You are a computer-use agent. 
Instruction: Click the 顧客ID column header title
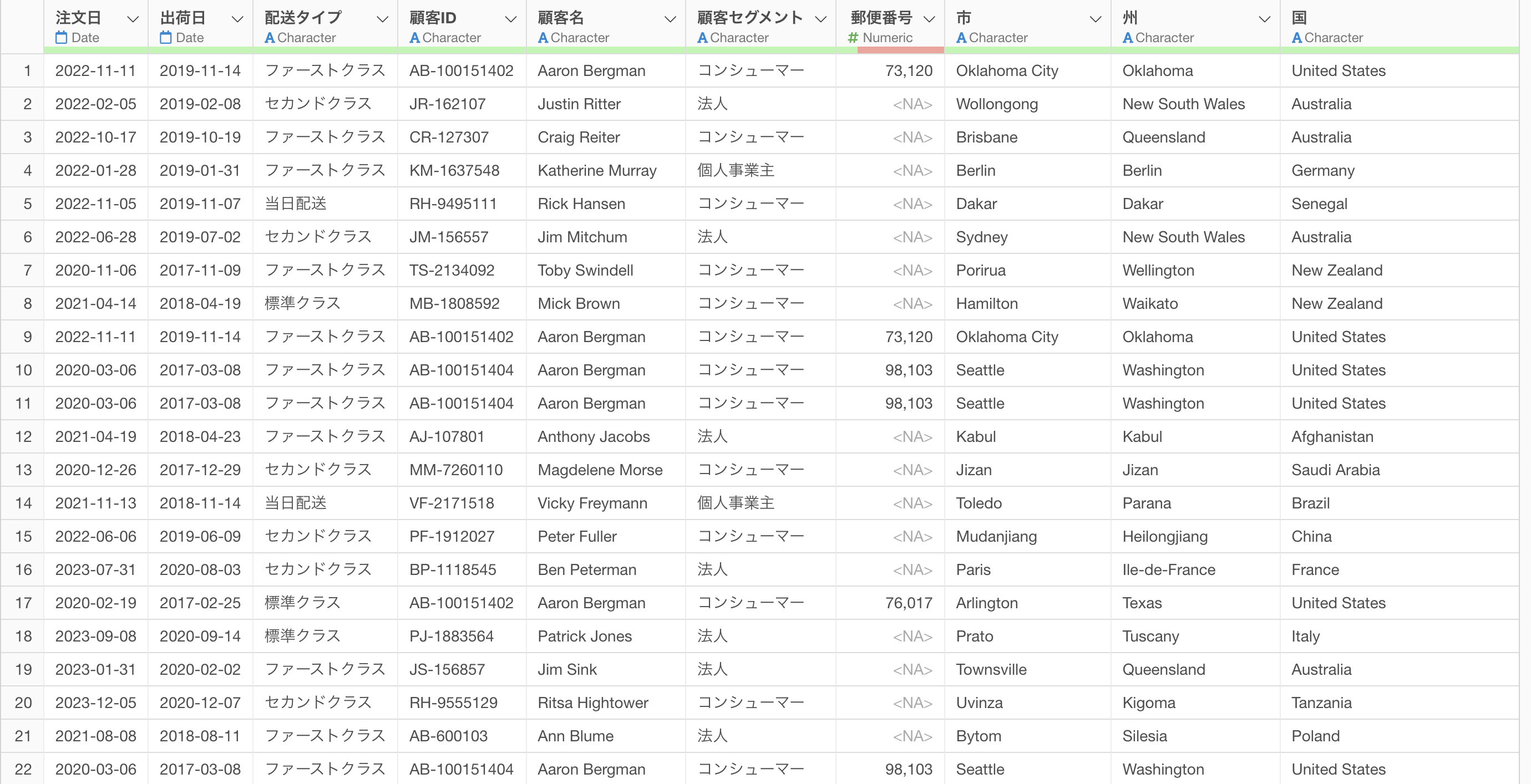pyautogui.click(x=433, y=18)
